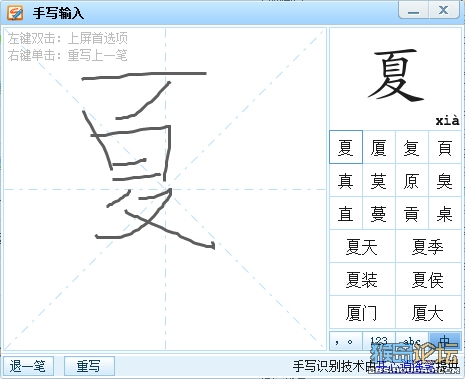Click the handwriting input app icon
This screenshot has height=379, width=465.
click(x=15, y=13)
